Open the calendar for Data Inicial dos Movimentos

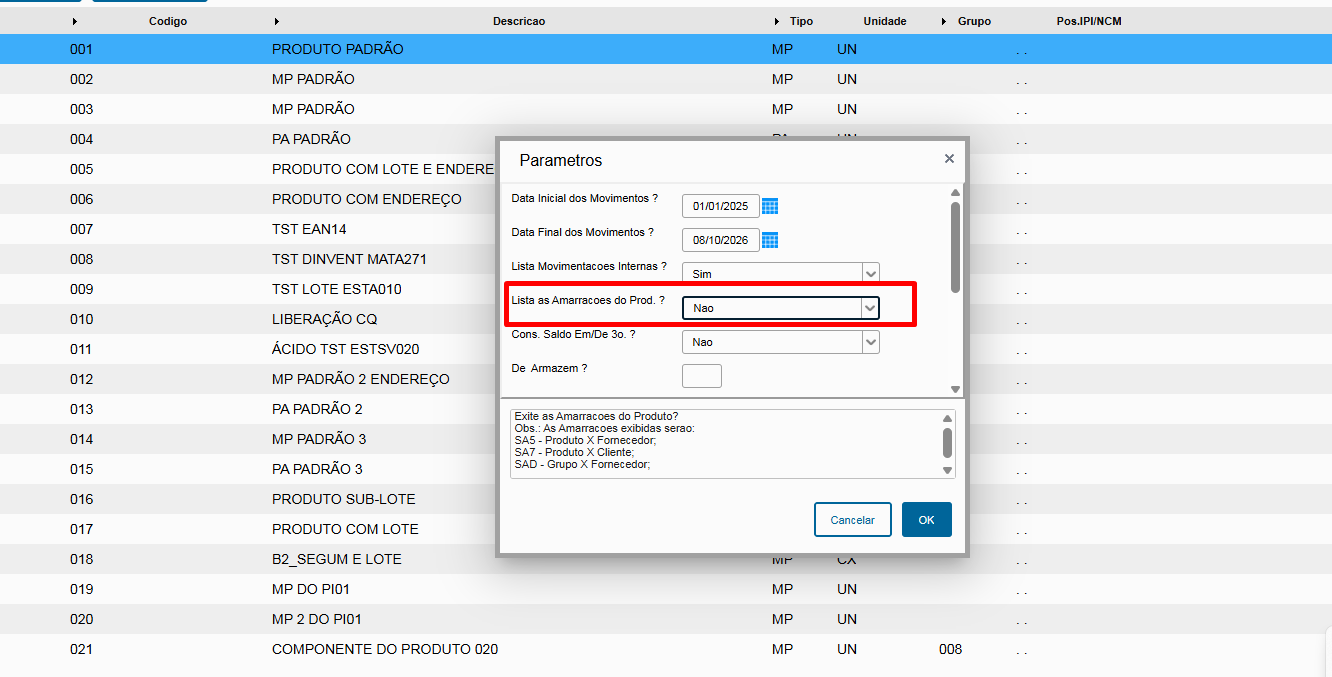pyautogui.click(x=770, y=206)
